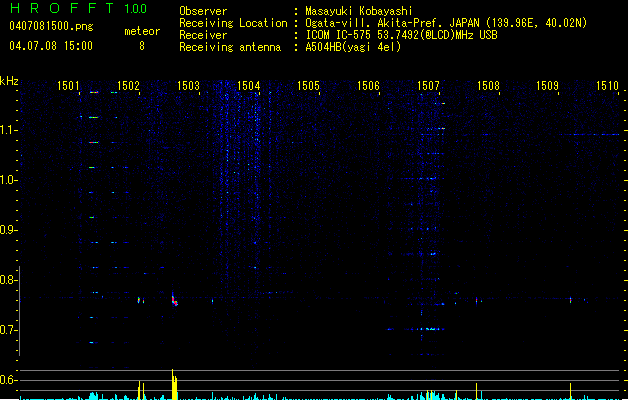Click the 1505 time marker
This screenshot has width=629, height=400.
coord(308,86)
